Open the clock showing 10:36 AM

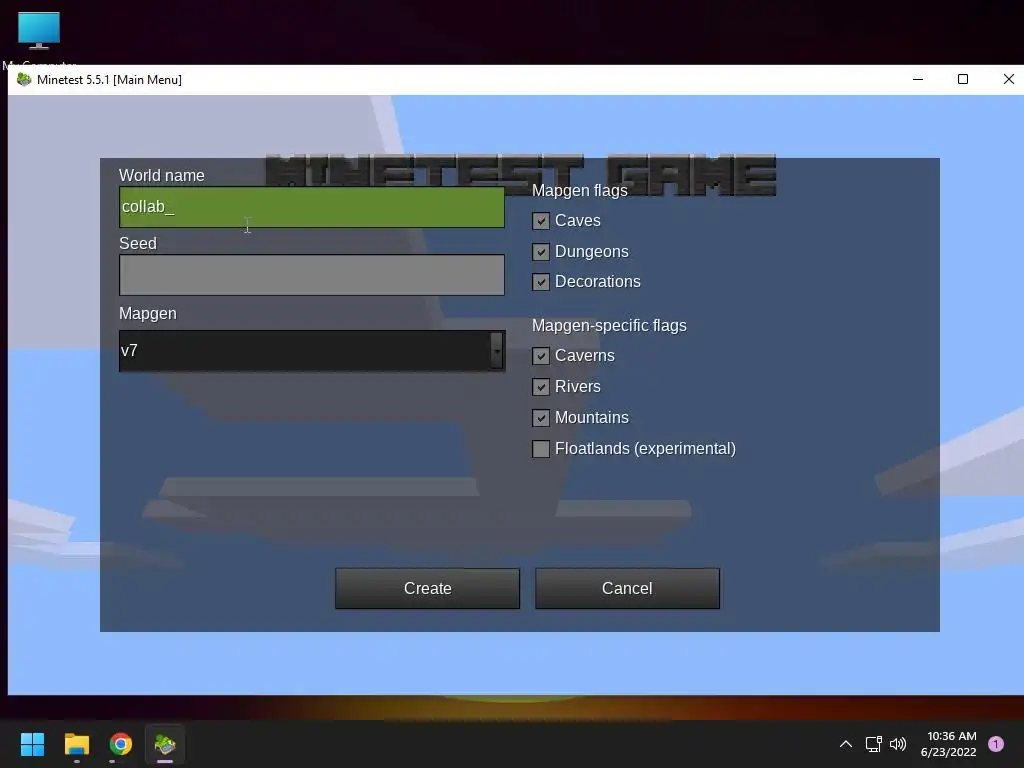[x=949, y=744]
